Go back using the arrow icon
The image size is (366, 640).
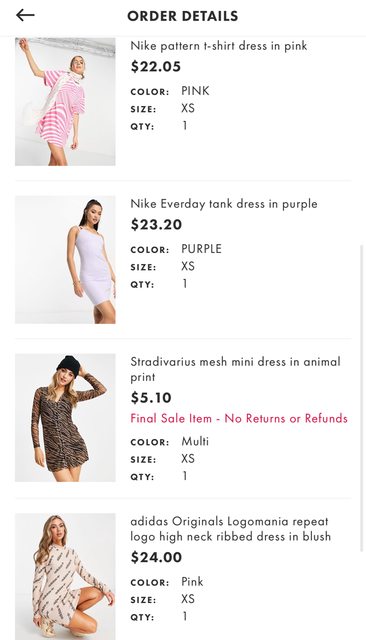click(x=25, y=16)
